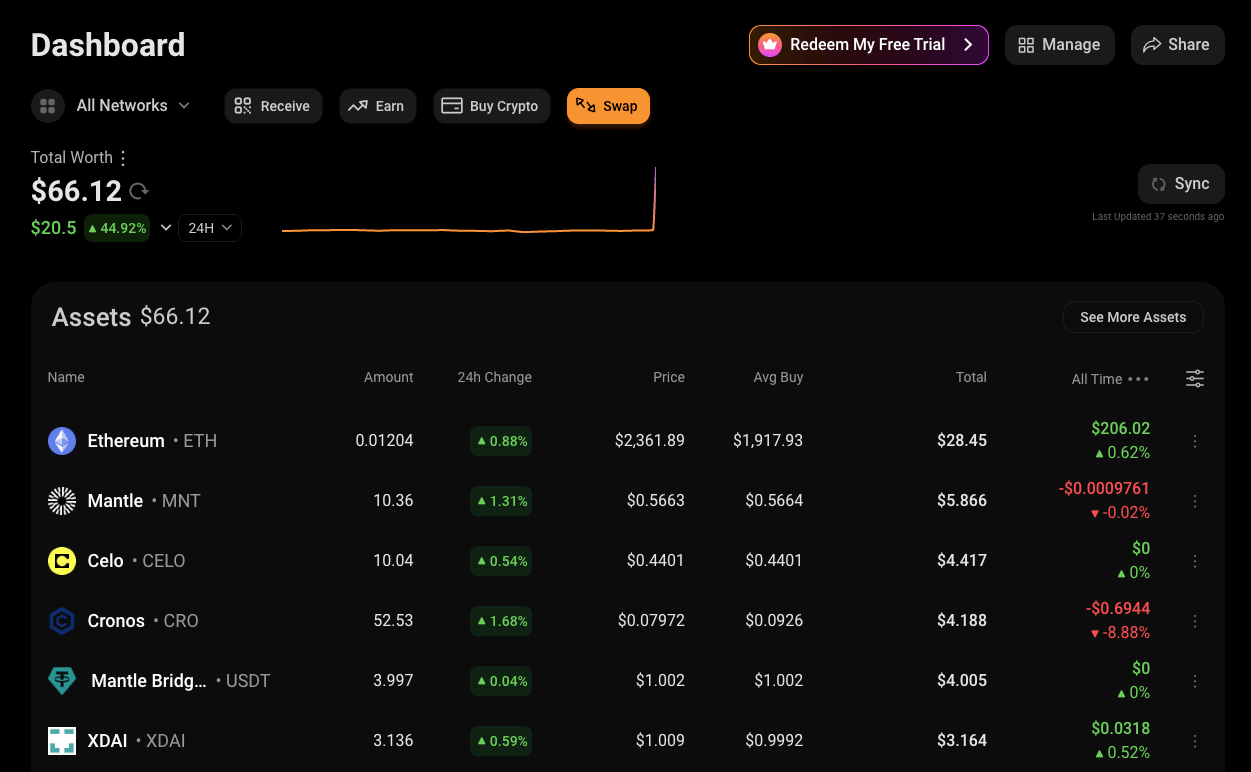The height and width of the screenshot is (772, 1251).
Task: Refresh the Total Worth value
Action: [137, 191]
